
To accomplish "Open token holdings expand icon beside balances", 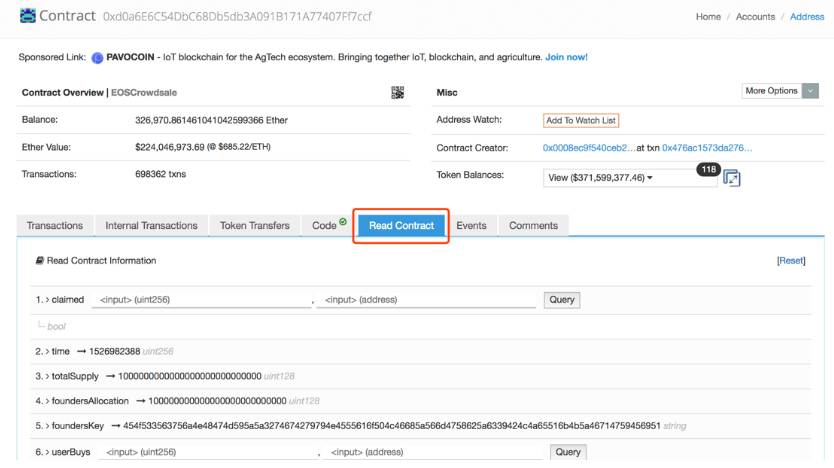I will [731, 178].
